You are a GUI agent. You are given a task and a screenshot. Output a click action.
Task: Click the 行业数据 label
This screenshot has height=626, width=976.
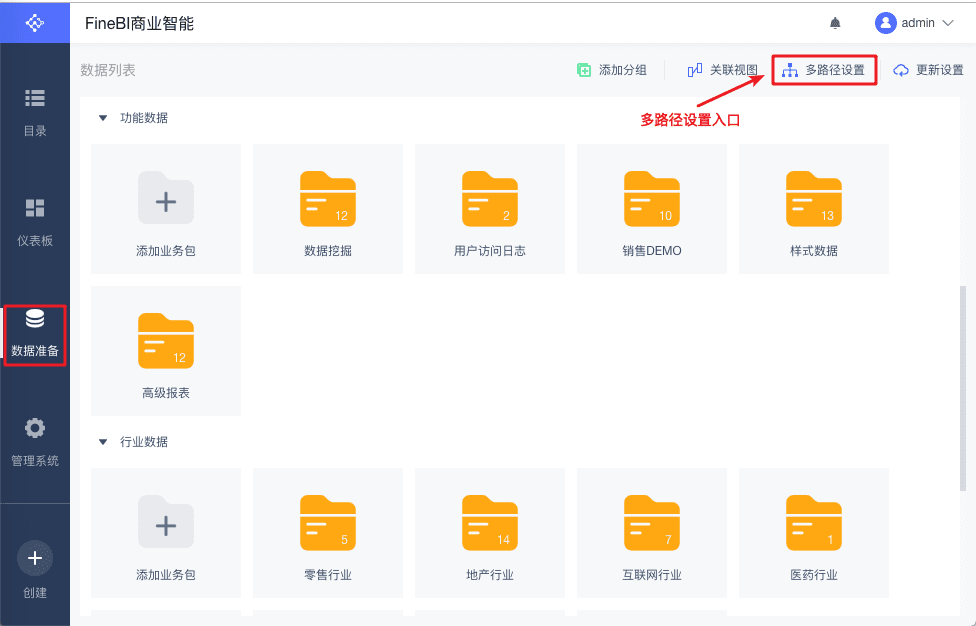[x=144, y=442]
